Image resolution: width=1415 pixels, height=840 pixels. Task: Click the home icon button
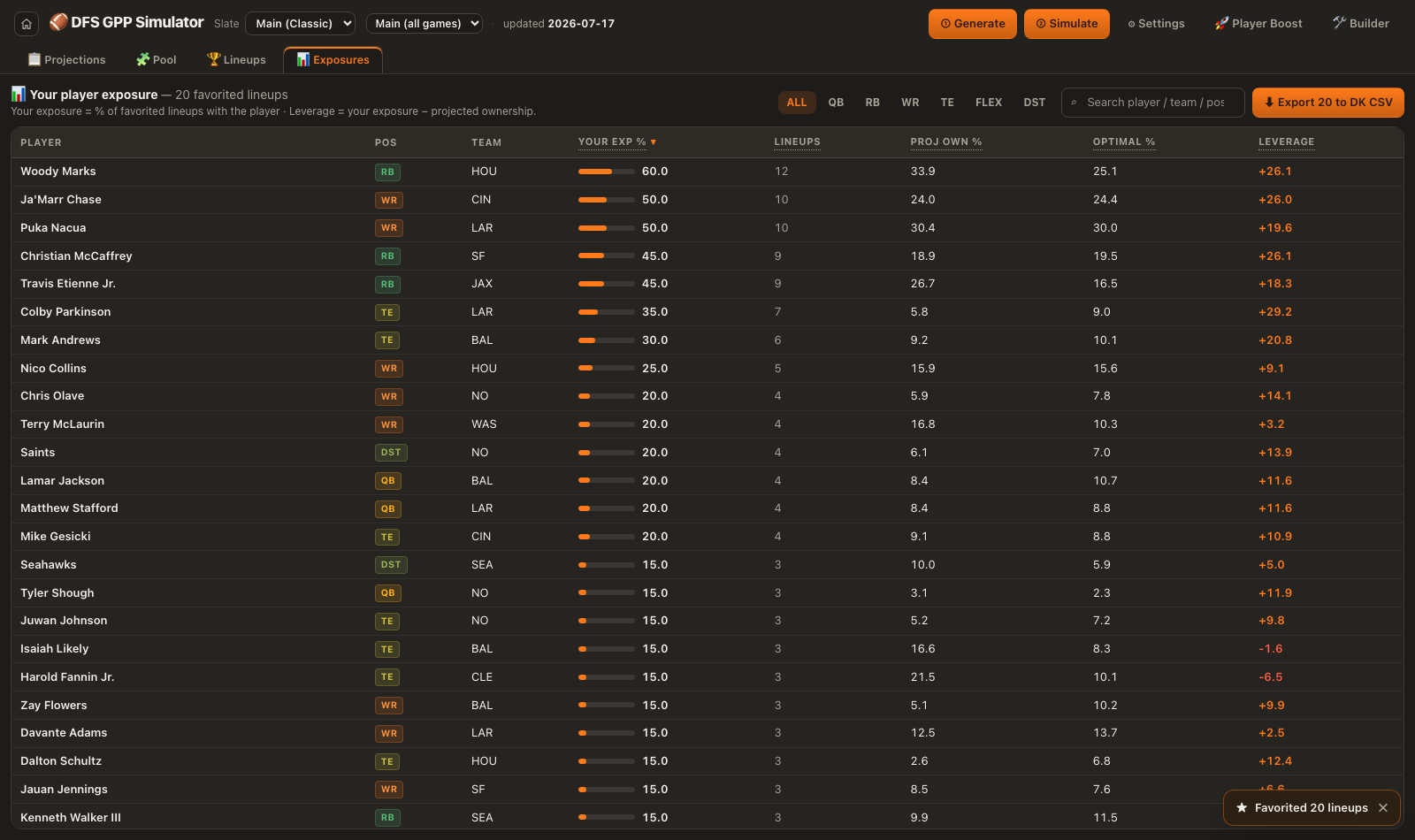[27, 24]
